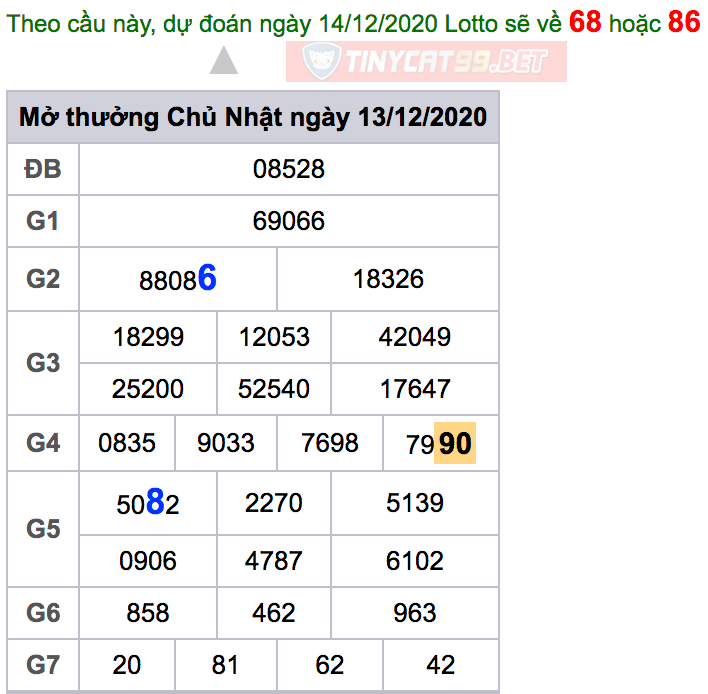The image size is (708, 694).
Task: Click the G3 number 52540
Action: click(x=274, y=389)
